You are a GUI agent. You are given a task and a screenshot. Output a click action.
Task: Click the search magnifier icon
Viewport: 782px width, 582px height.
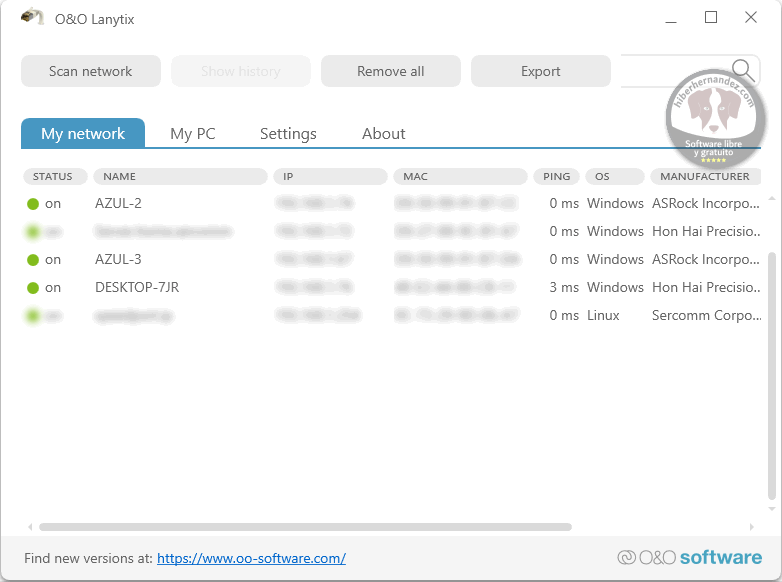click(743, 70)
